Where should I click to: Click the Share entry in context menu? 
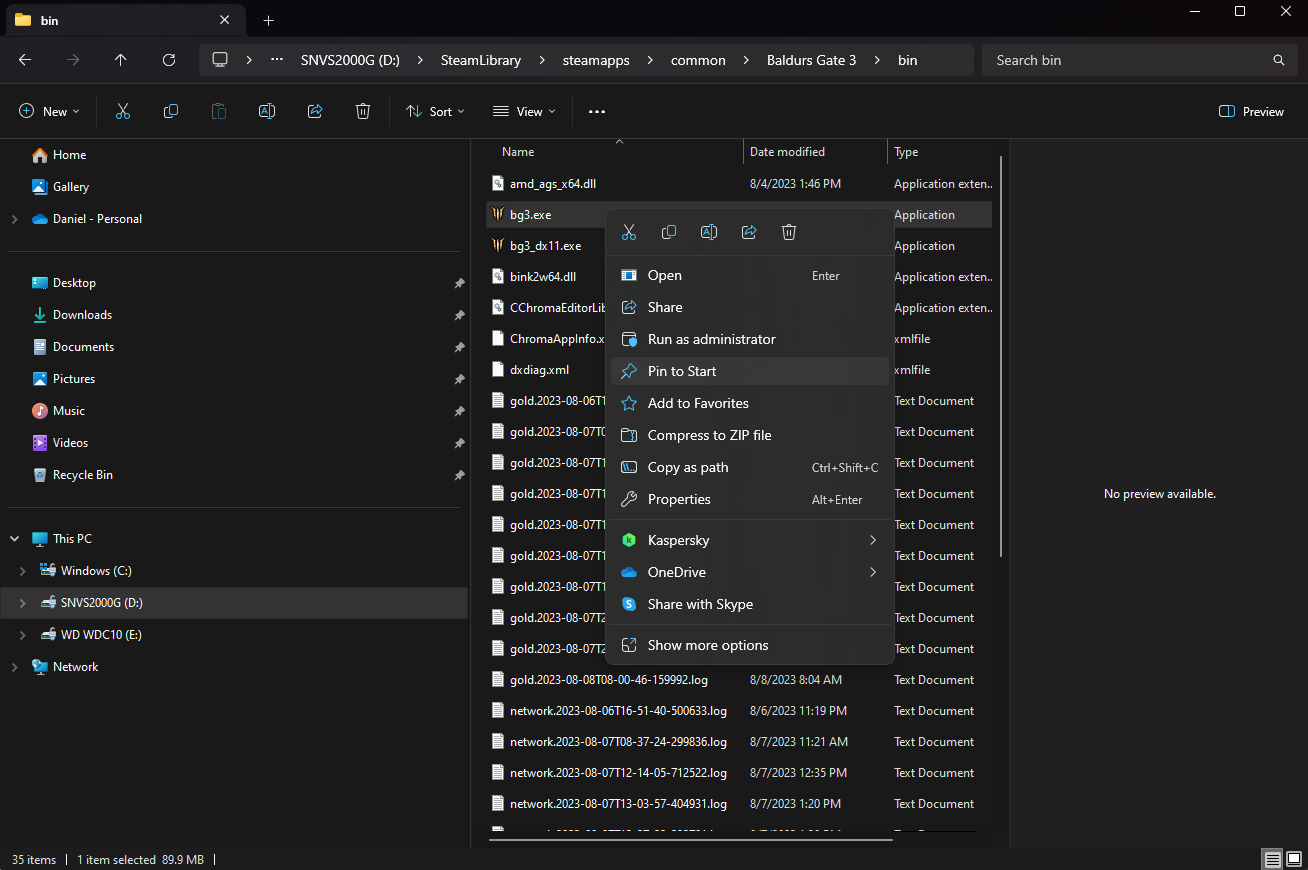[749, 307]
